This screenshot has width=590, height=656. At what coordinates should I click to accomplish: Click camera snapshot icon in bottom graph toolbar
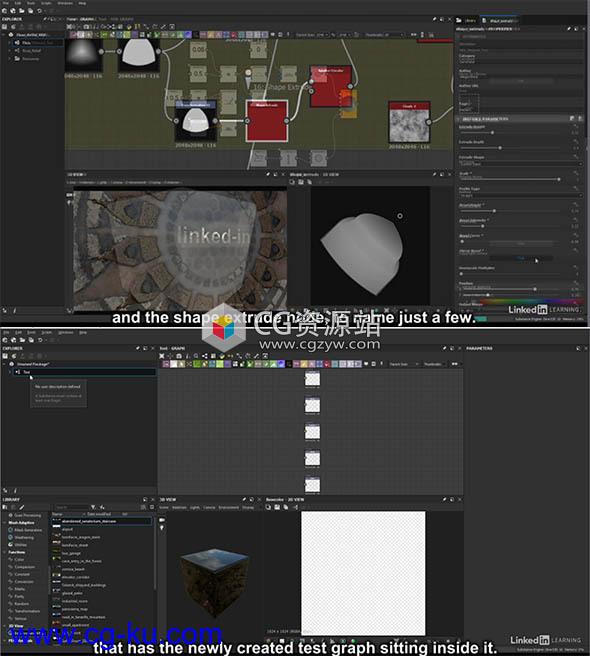(x=179, y=356)
